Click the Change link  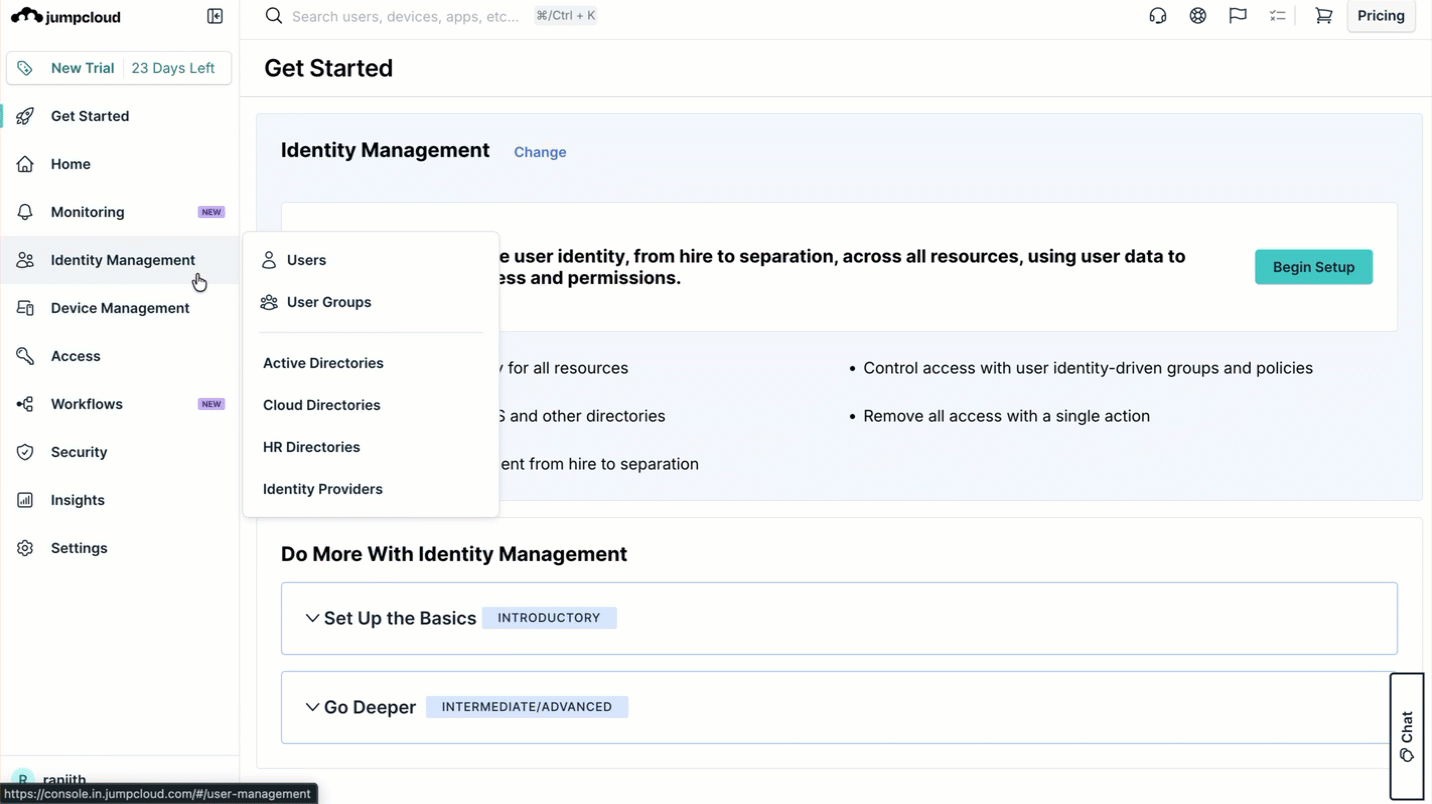(x=540, y=152)
